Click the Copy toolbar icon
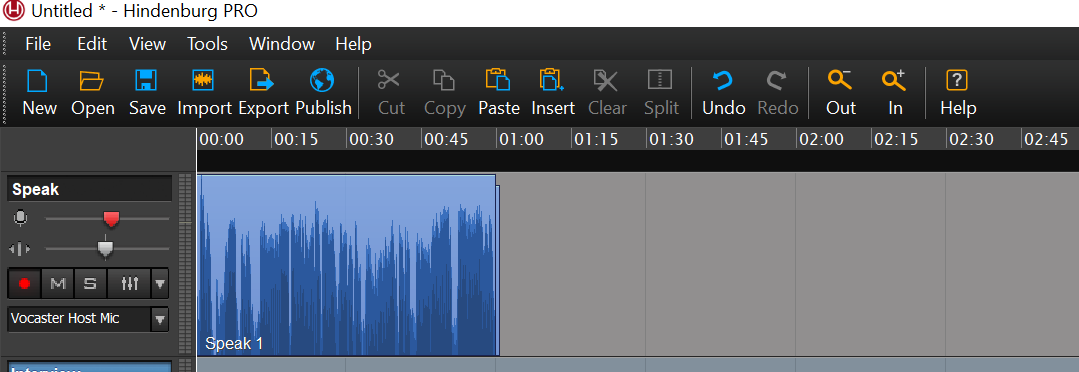The width and height of the screenshot is (1079, 372). [x=444, y=81]
